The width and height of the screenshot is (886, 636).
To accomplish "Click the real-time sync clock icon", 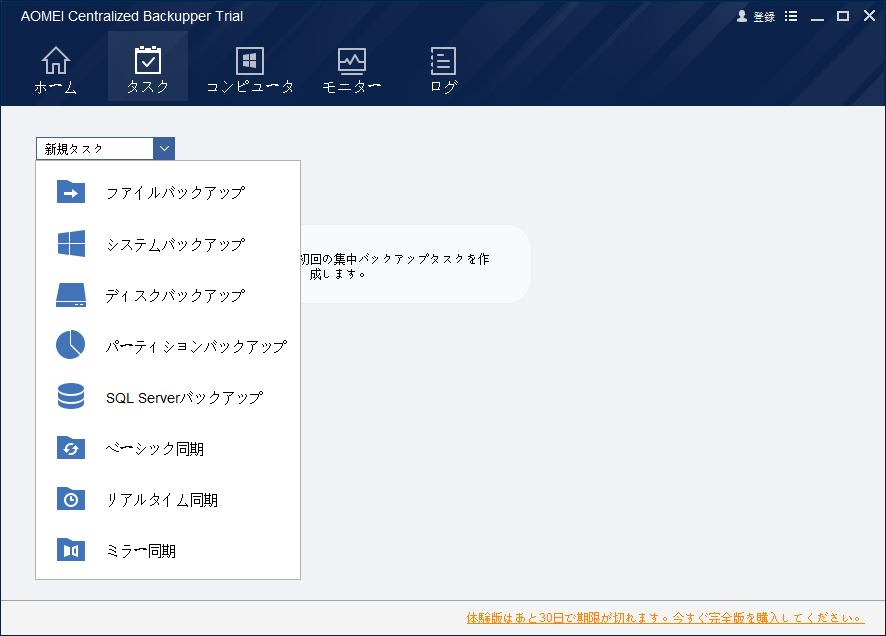I will [x=71, y=499].
